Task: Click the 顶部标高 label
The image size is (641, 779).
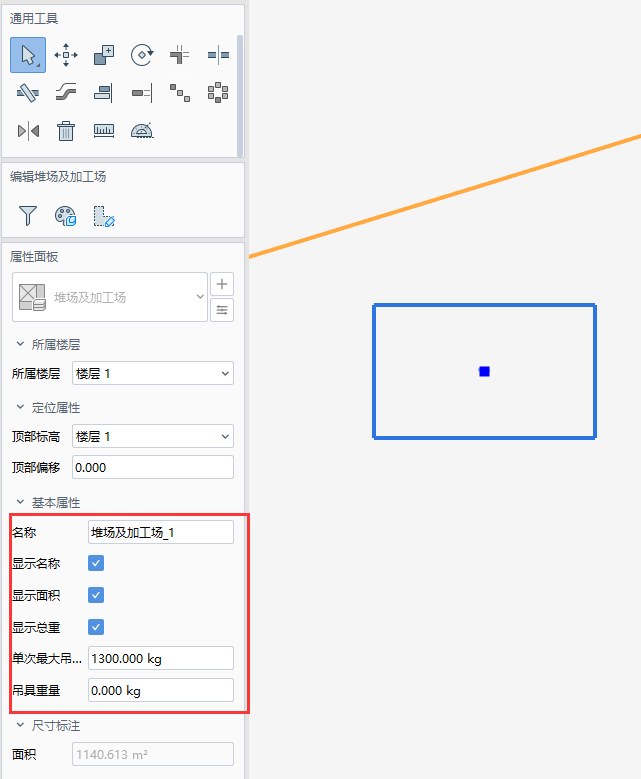Action: (36, 437)
